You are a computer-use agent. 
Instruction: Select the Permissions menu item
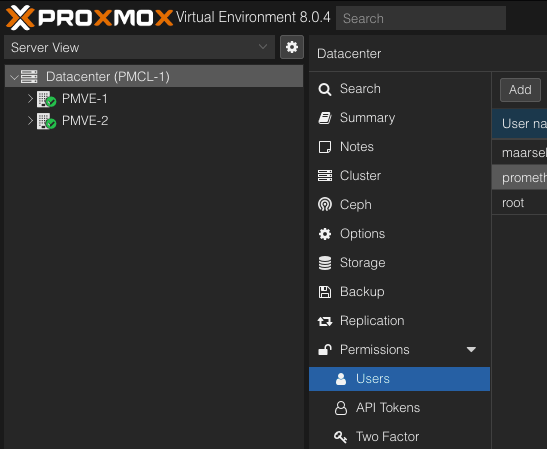pyautogui.click(x=399, y=350)
